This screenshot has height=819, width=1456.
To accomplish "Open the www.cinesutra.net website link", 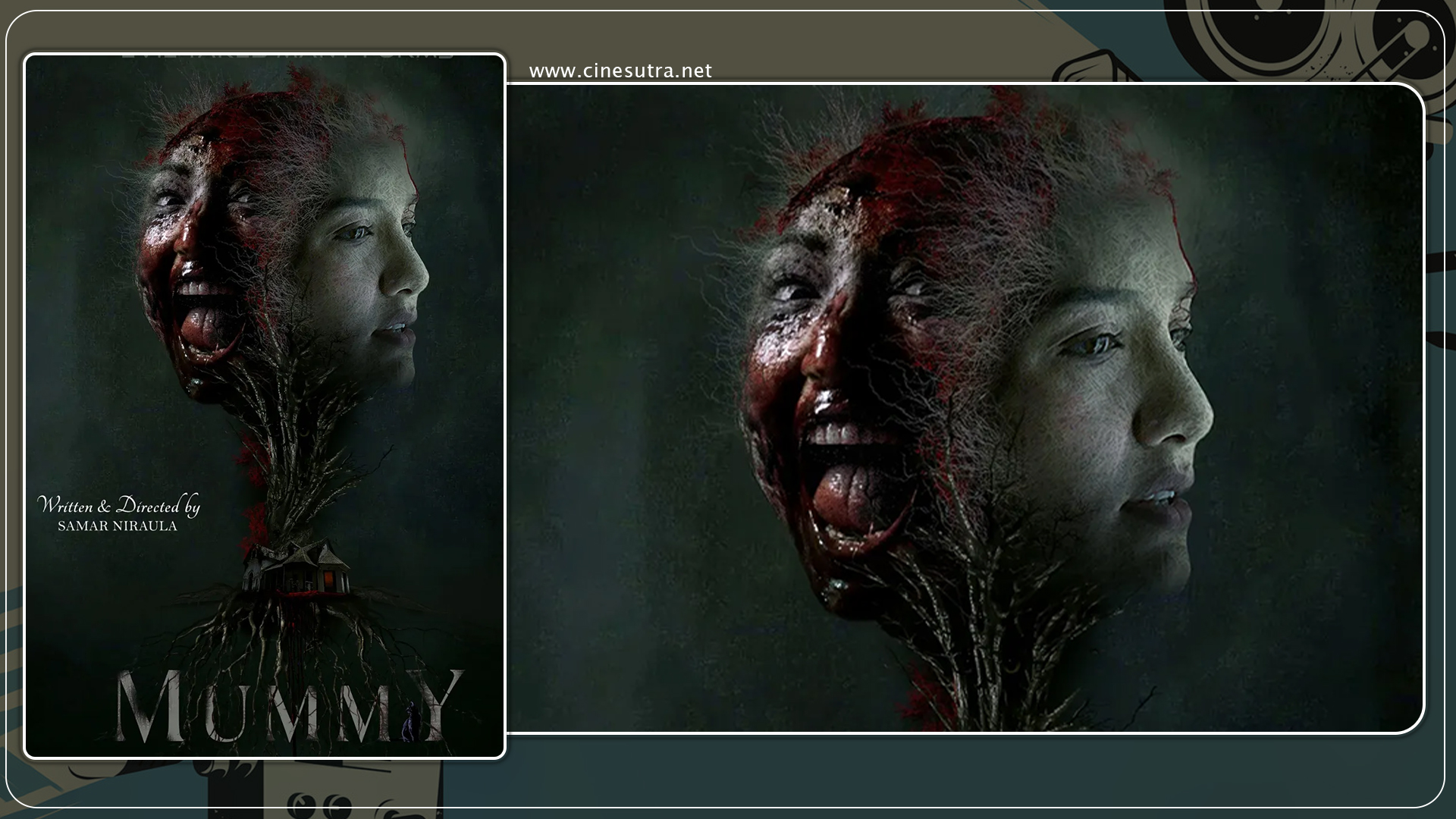I will point(620,71).
